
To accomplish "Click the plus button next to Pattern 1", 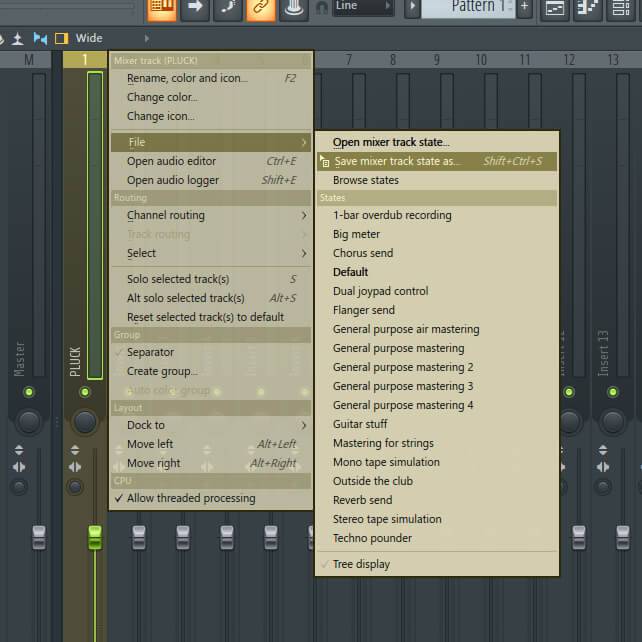I will 525,7.
